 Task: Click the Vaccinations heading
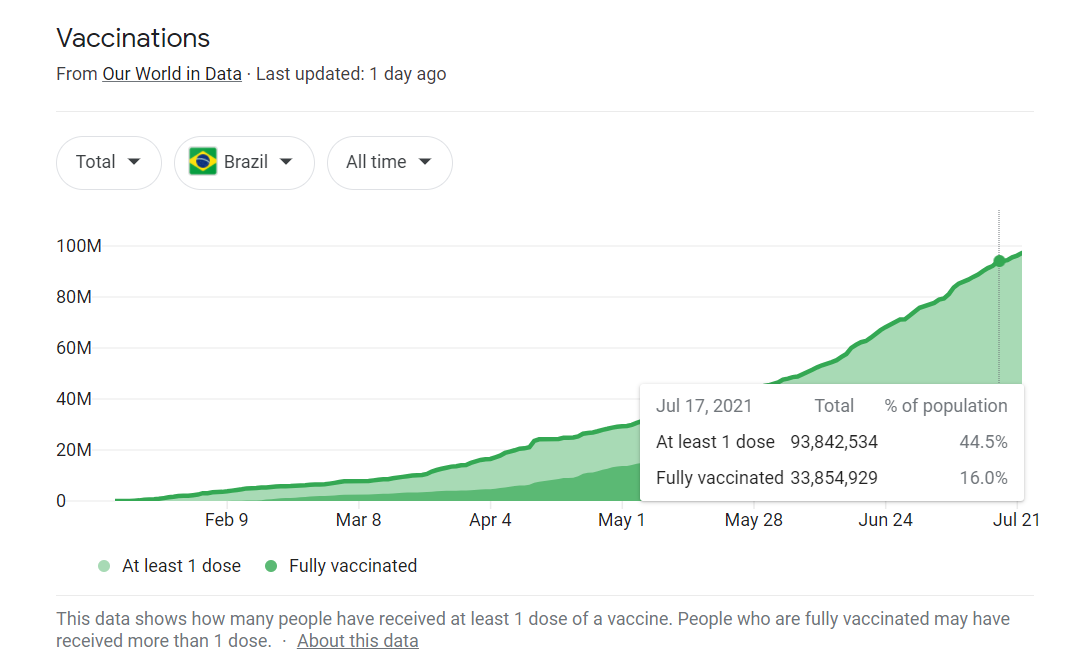pyautogui.click(x=133, y=38)
